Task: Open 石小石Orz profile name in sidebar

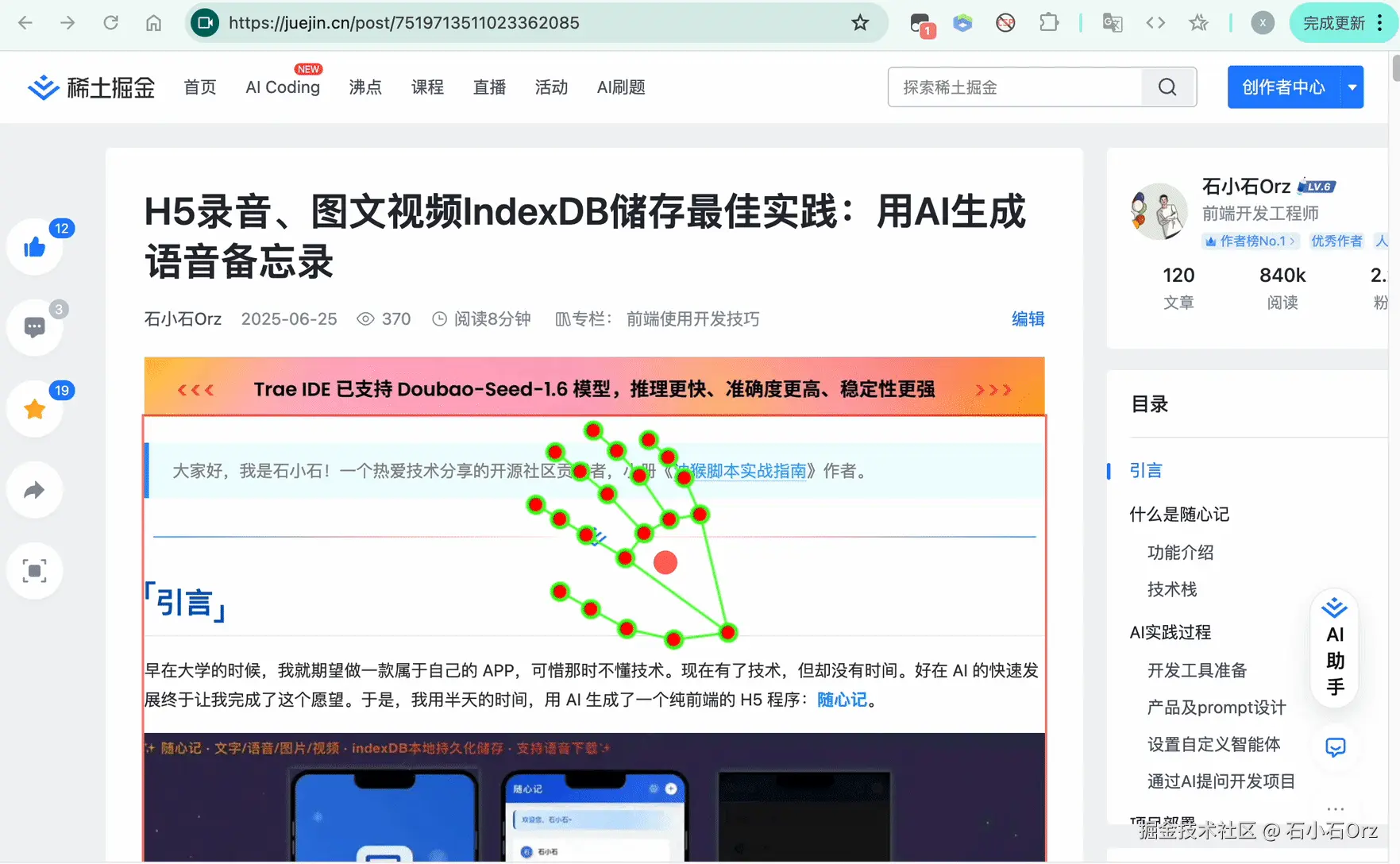Action: point(1246,187)
